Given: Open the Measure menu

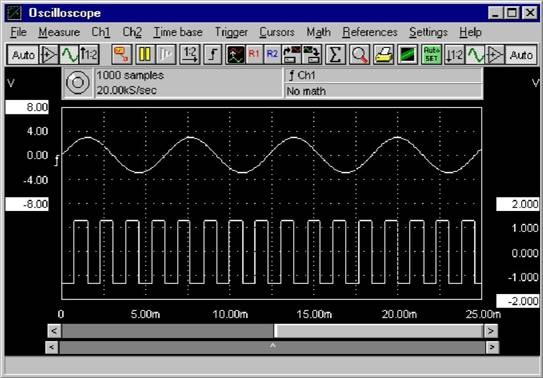Looking at the screenshot, I should [x=59, y=32].
